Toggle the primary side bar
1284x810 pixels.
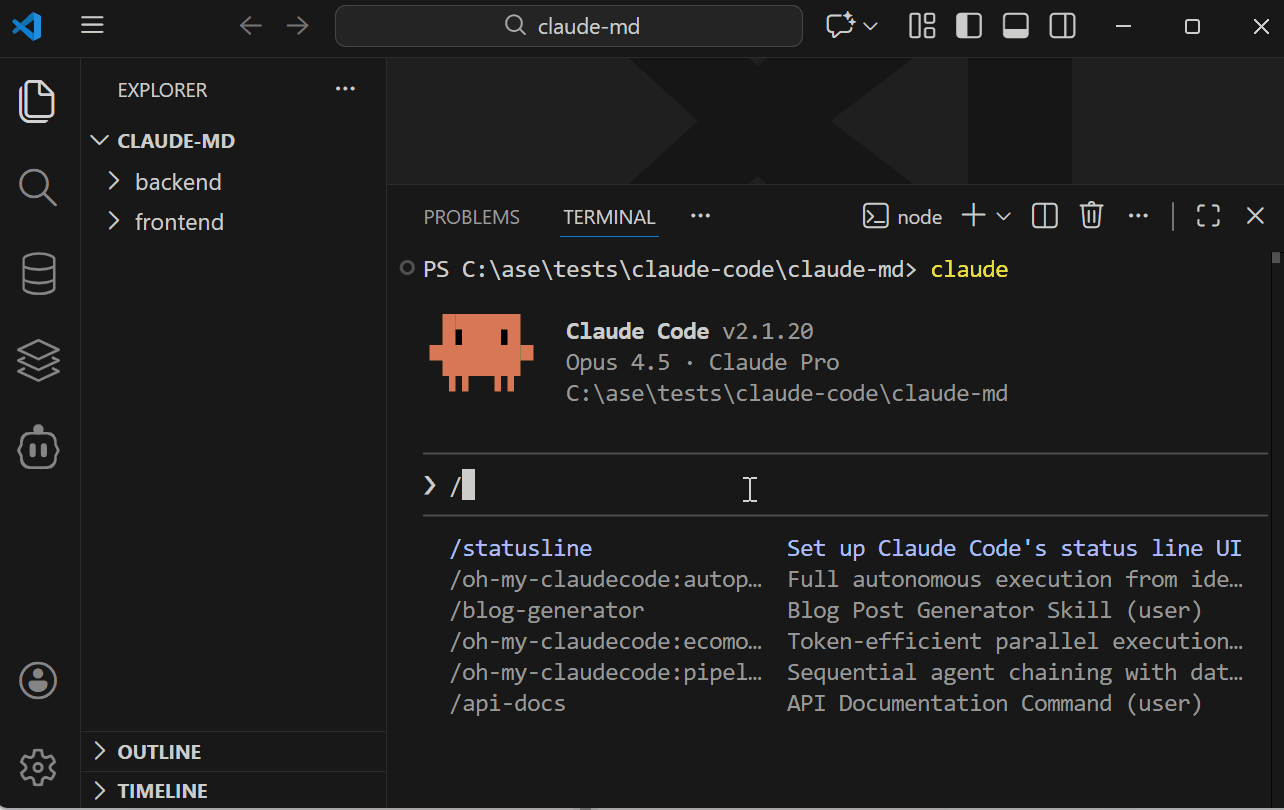tap(969, 26)
